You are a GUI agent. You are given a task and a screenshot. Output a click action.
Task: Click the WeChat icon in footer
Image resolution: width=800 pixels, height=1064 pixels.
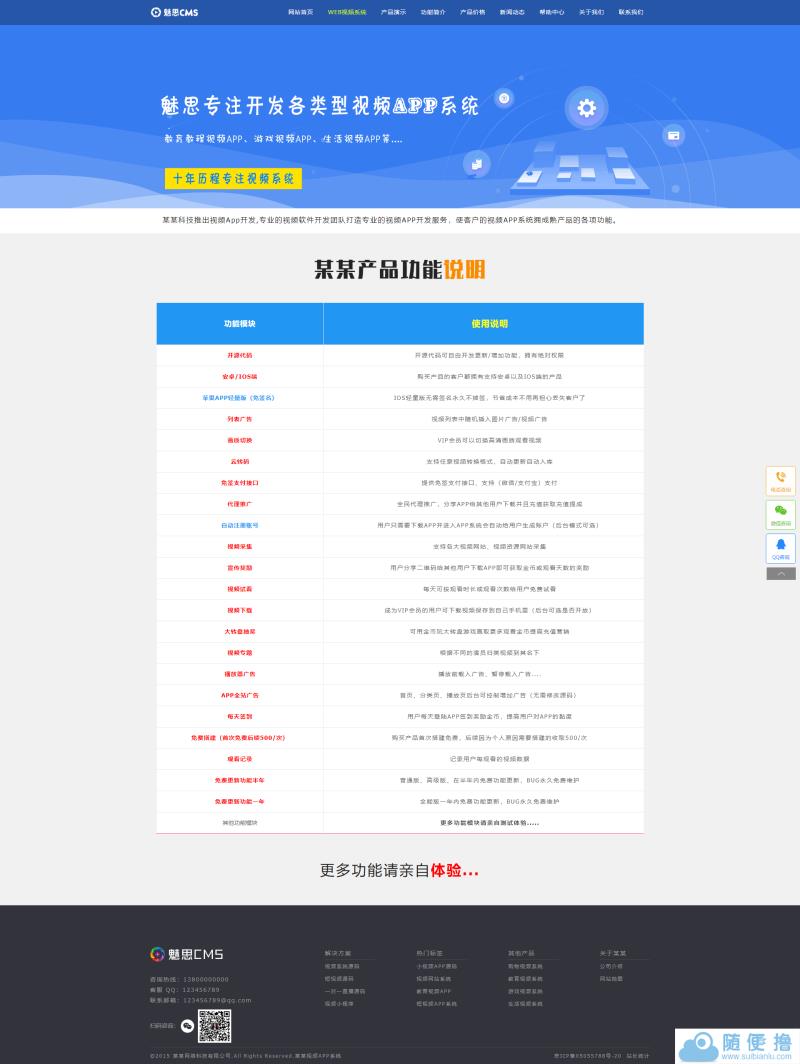(x=186, y=1025)
